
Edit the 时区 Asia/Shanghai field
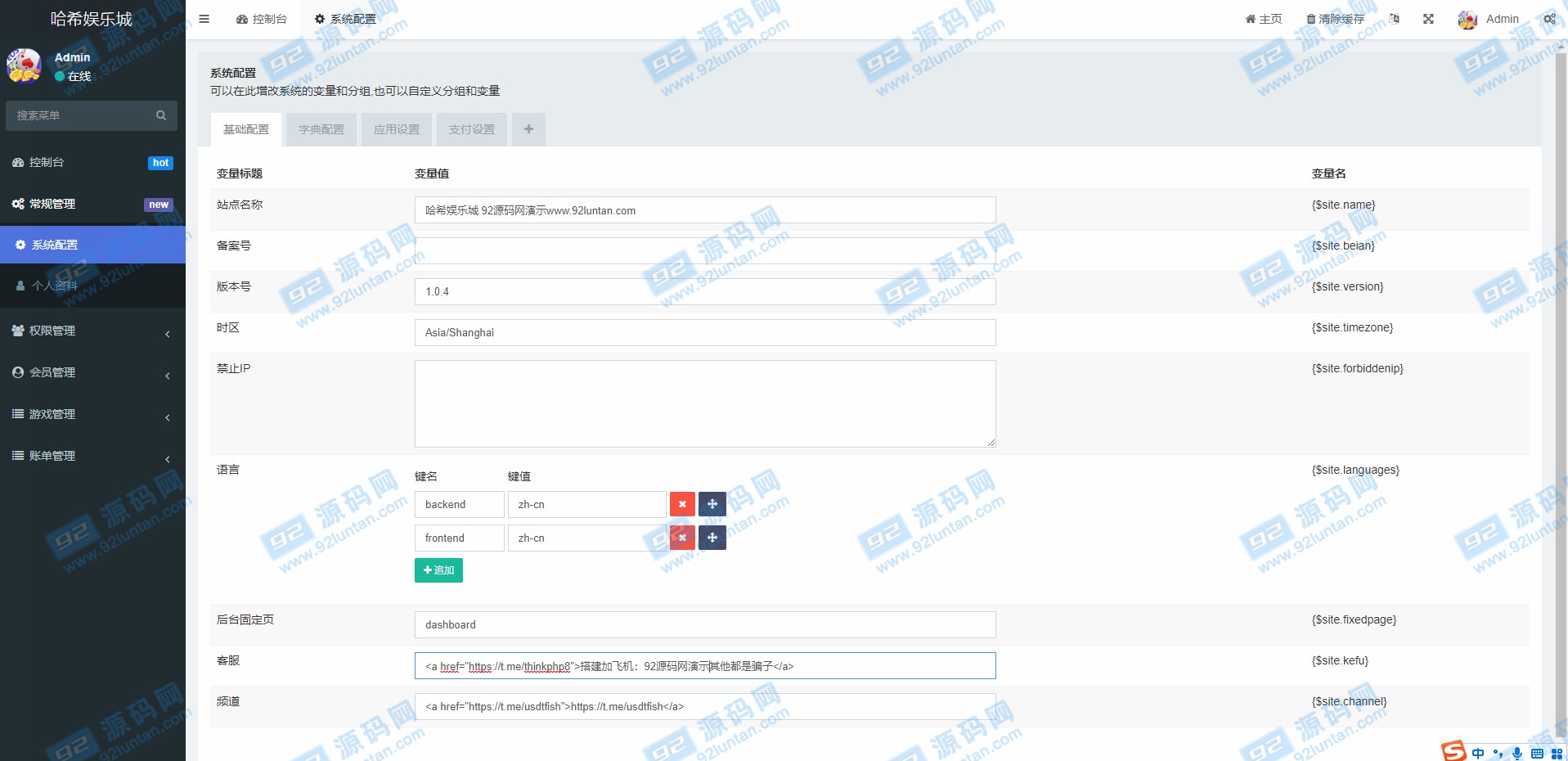[705, 332]
